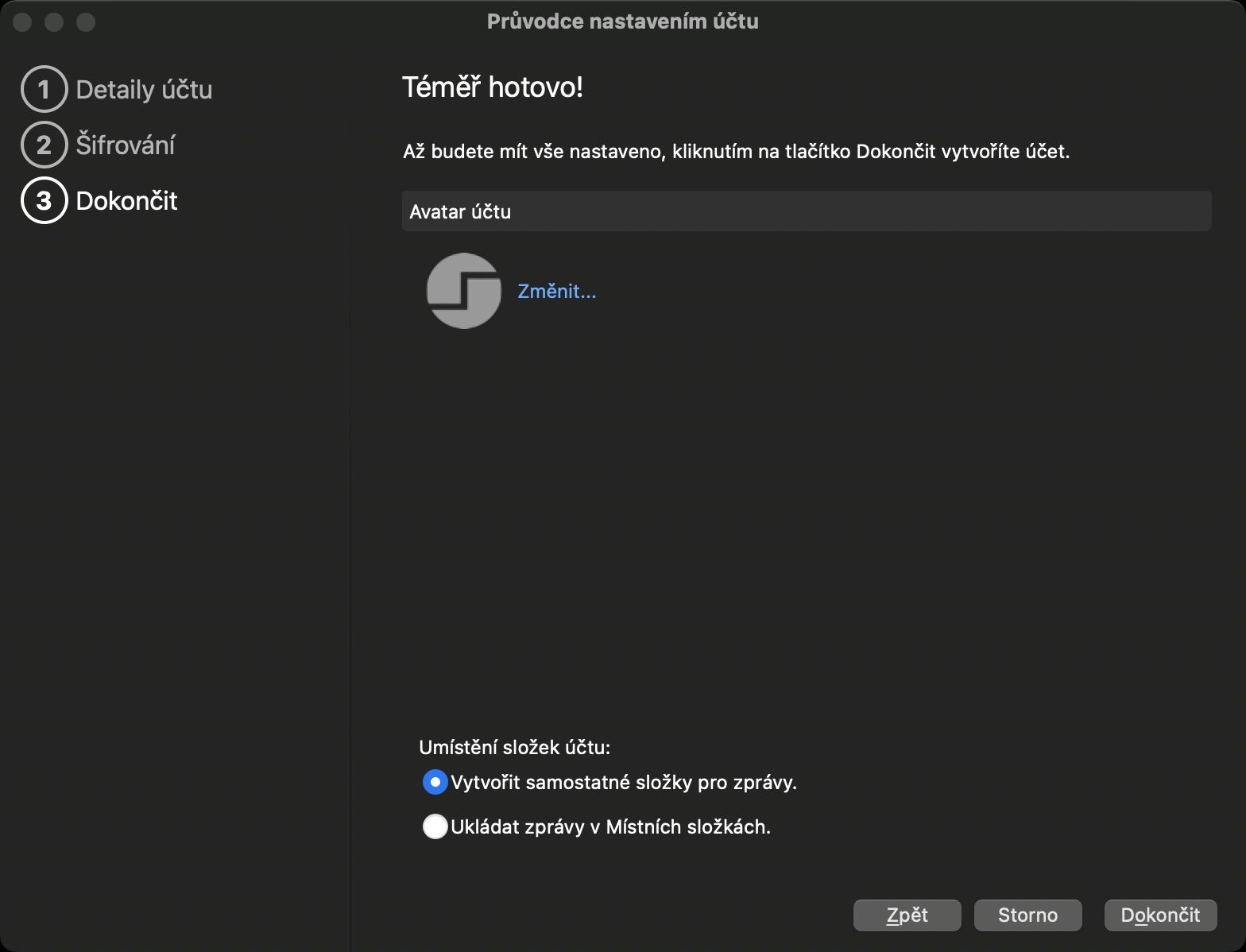Select the 'Dokončit' step in sidebar
The height and width of the screenshot is (952, 1246).
[x=126, y=201]
